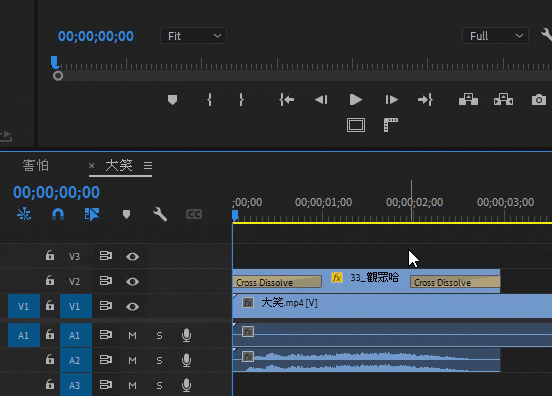Toggle A1 track targeting
The image size is (552, 396).
tap(76, 335)
